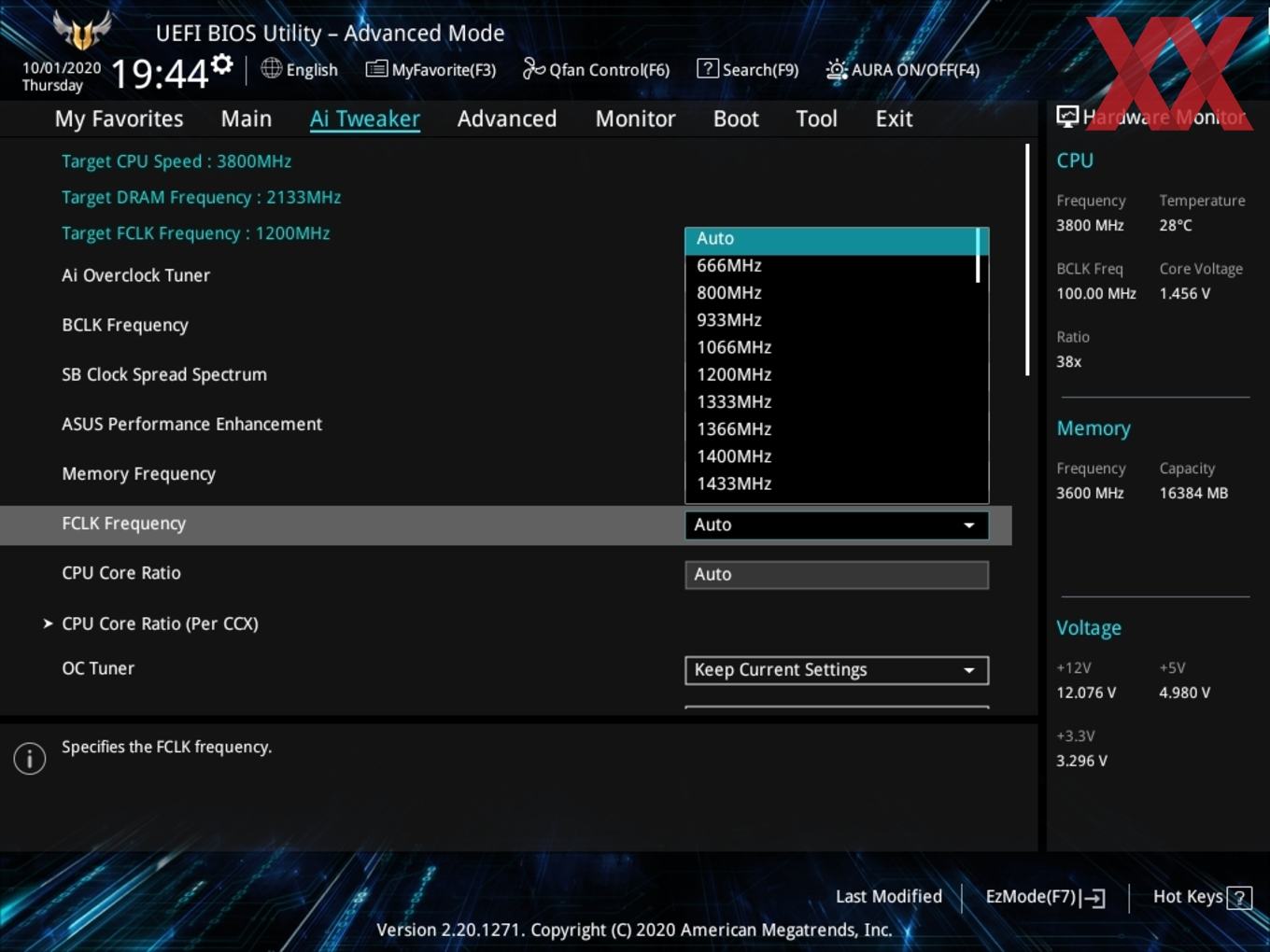Select BCLK Frequency setting

[125, 325]
